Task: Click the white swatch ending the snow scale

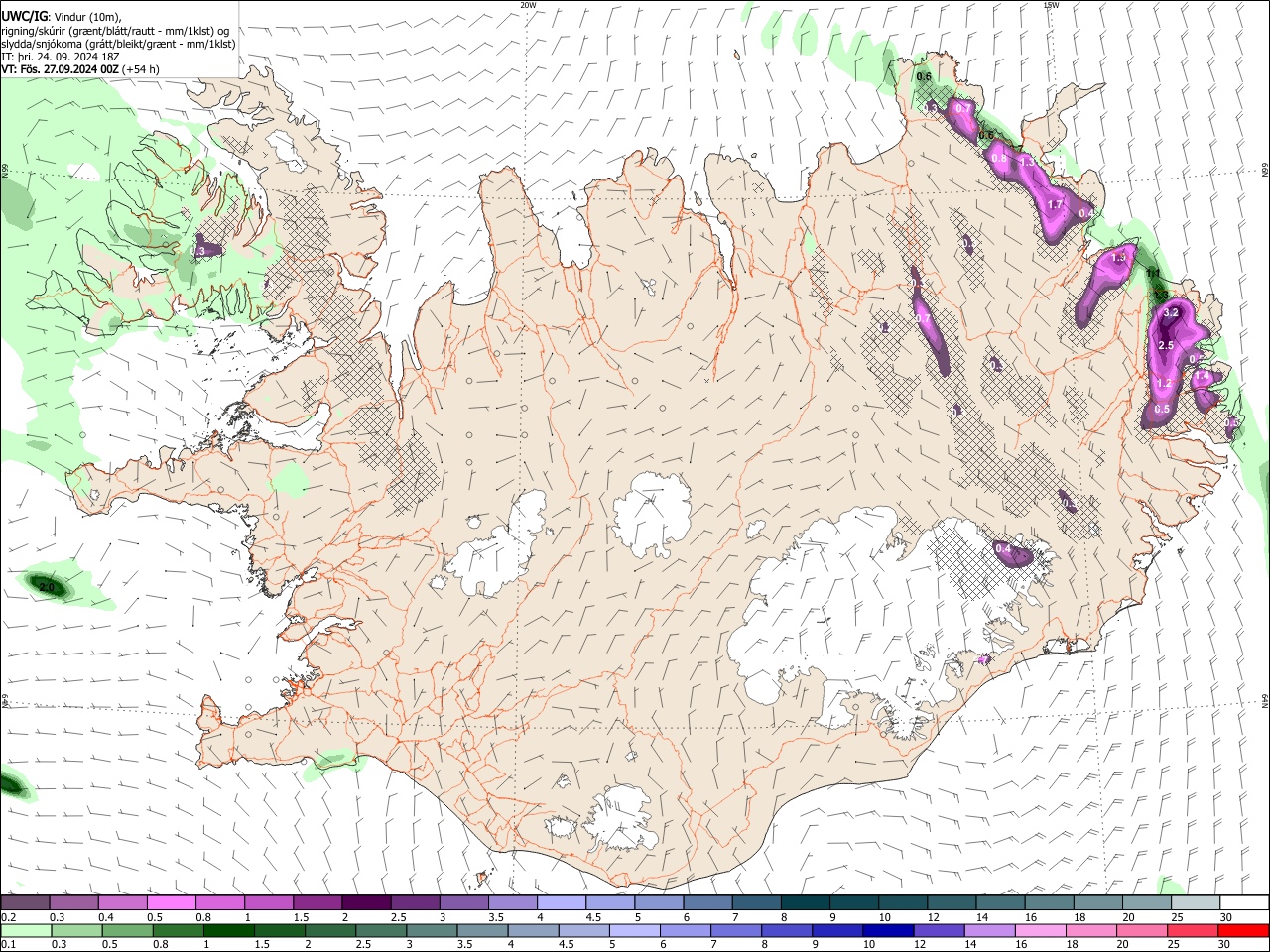Action: tap(1245, 903)
